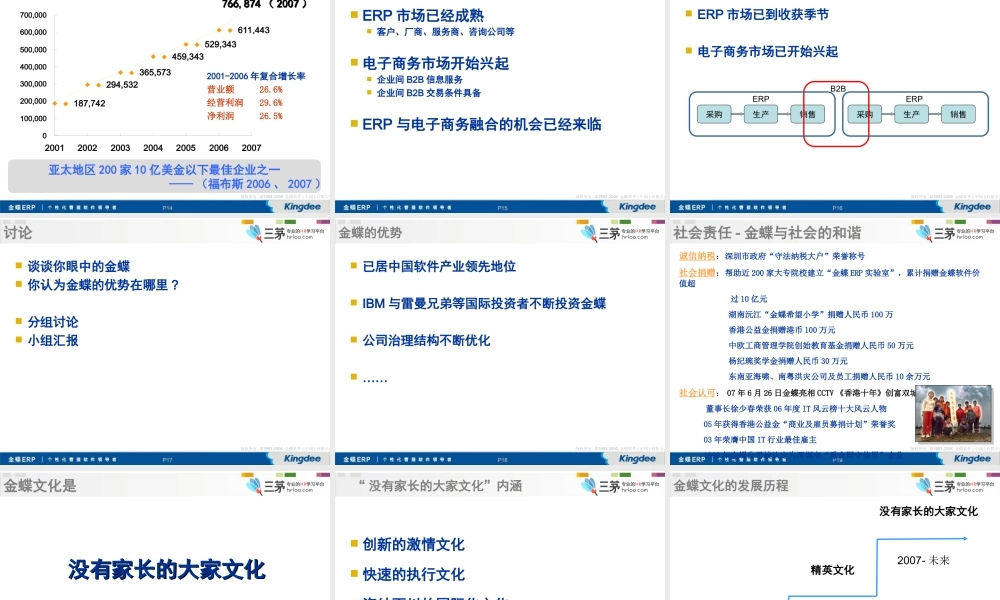Select the "没有家长的大家文化"内涵 slide thumbnail
Image resolution: width=1000 pixels, height=600 pixels.
[500, 536]
